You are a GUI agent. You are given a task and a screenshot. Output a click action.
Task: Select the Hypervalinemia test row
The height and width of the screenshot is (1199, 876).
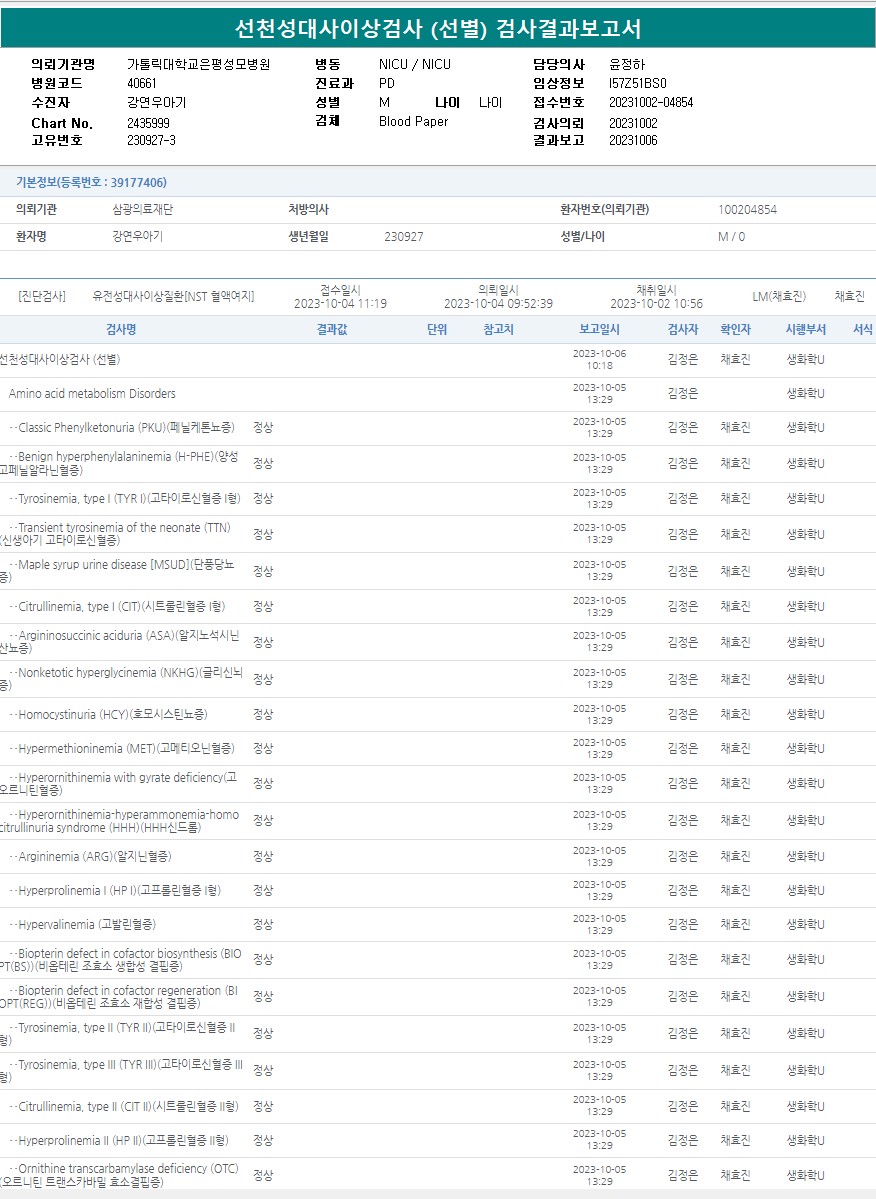[x=86, y=924]
